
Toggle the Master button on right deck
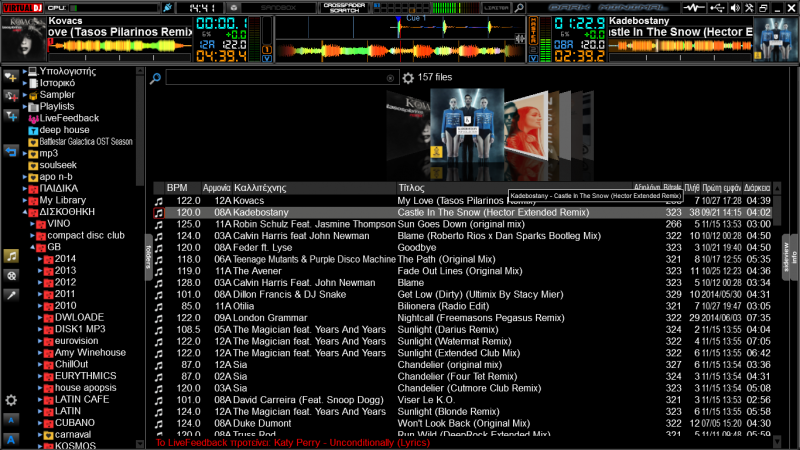(533, 30)
